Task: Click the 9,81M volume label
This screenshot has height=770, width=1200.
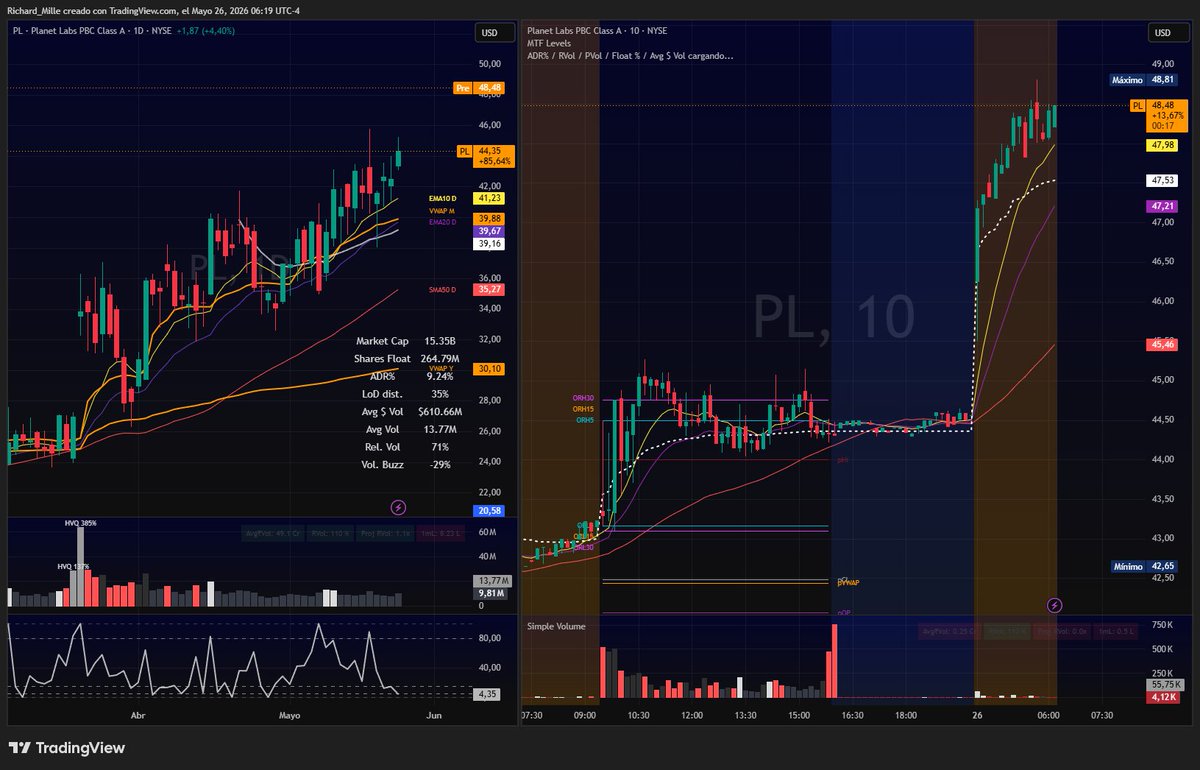Action: [x=489, y=593]
